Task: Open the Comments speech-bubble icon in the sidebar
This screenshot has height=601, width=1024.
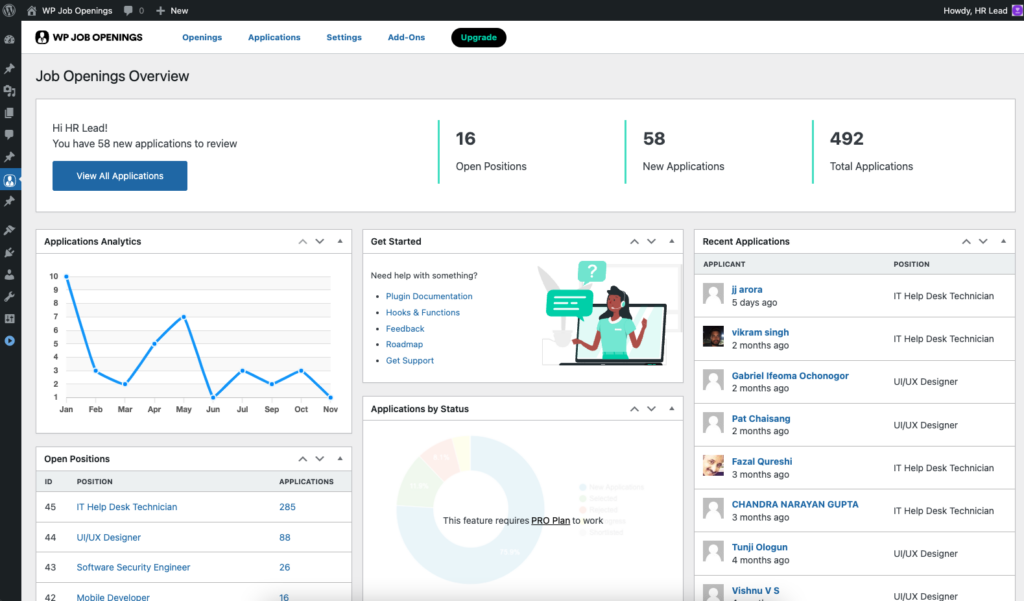Action: (x=10, y=134)
